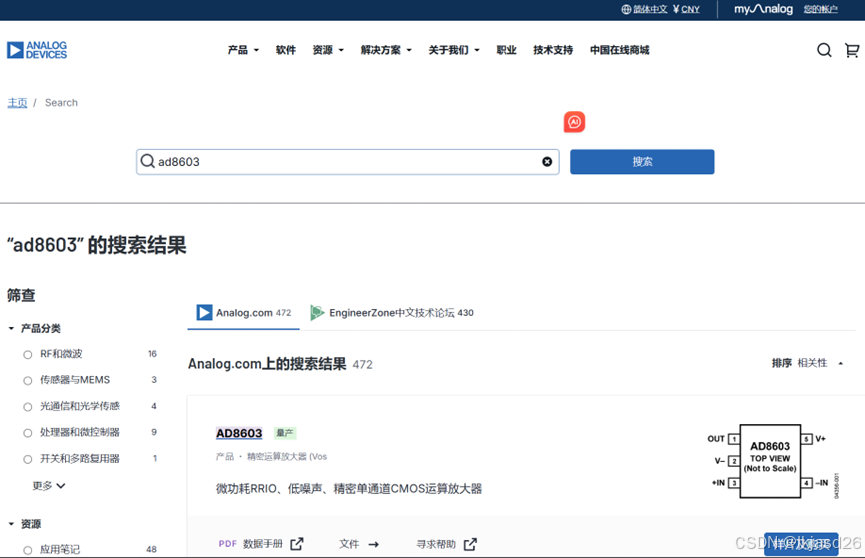
Task: Change language via 简体中文 link
Action: coord(650,9)
